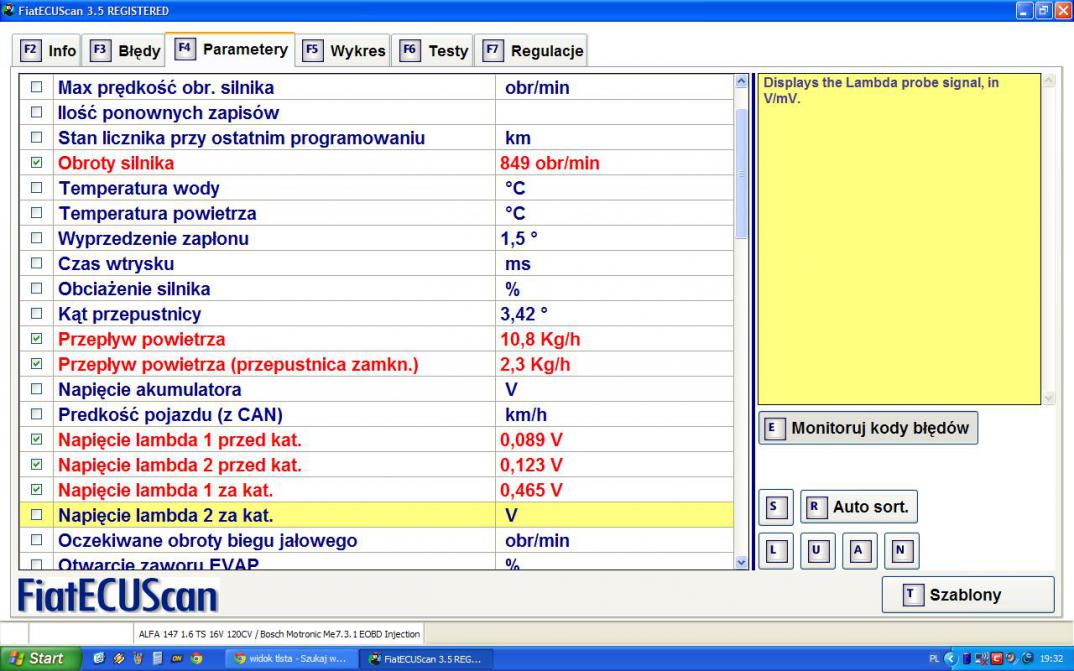The width and height of the screenshot is (1074, 671).
Task: Open the Wykres tab
Action: (x=345, y=50)
